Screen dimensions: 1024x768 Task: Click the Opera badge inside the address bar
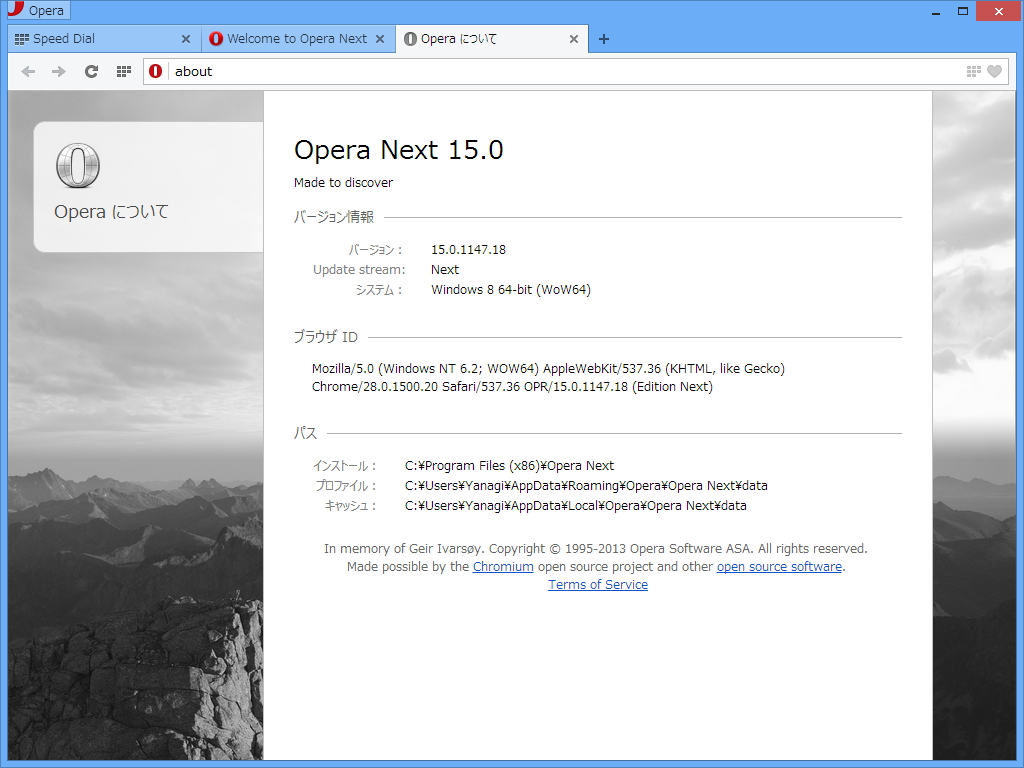click(x=155, y=71)
